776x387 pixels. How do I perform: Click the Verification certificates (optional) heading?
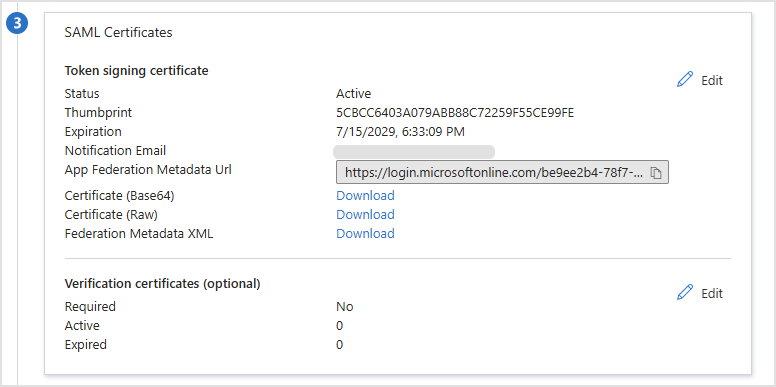pos(162,284)
